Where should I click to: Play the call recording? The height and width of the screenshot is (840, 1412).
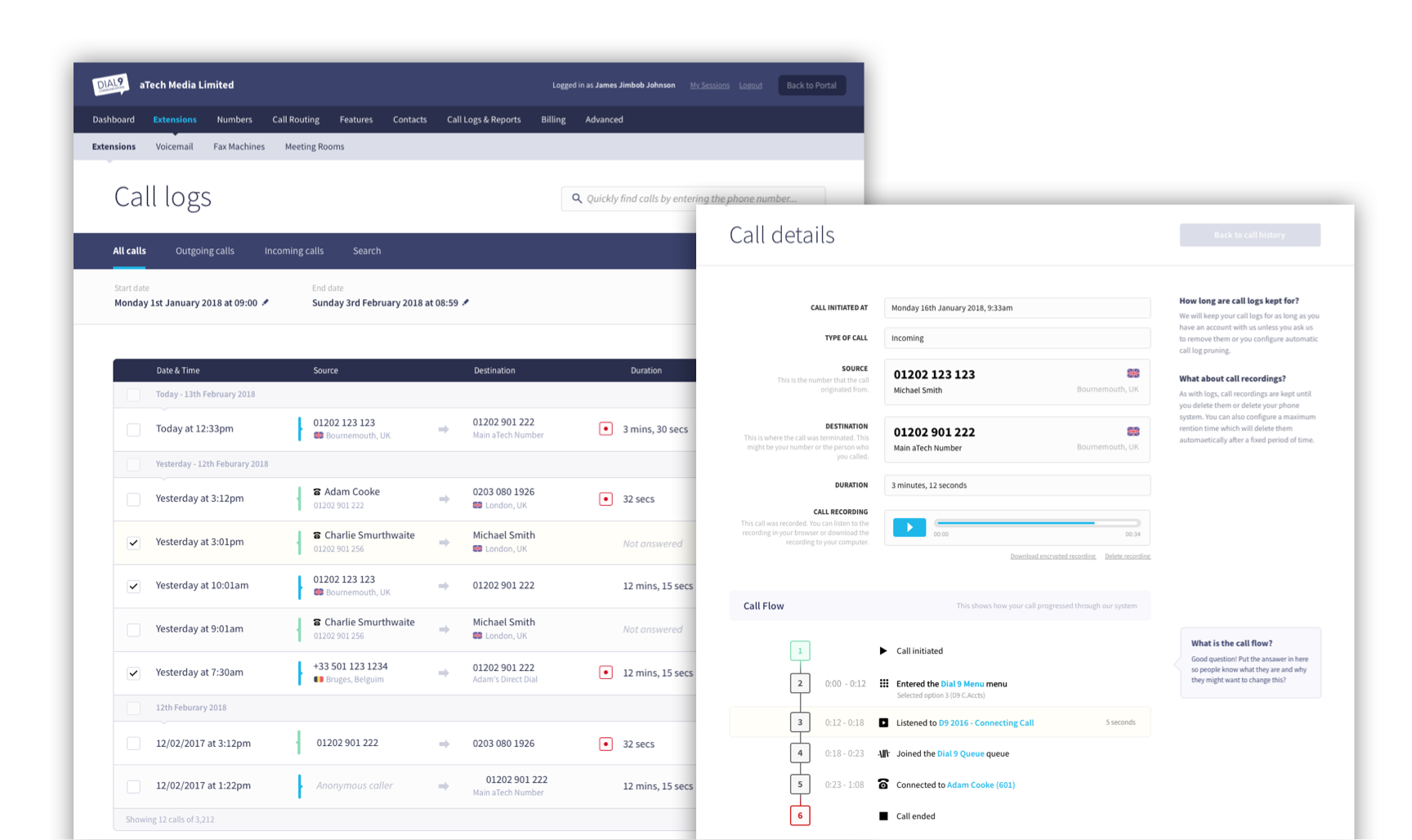point(909,527)
